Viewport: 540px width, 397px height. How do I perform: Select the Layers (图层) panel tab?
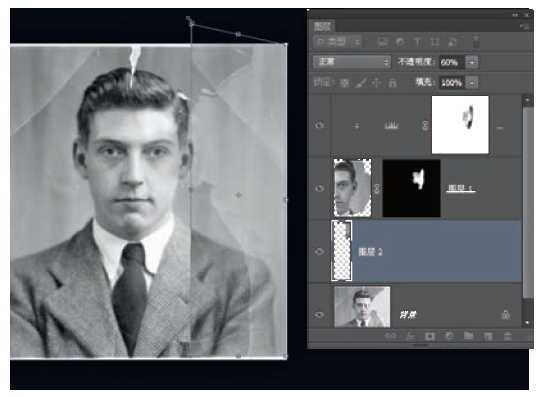(x=323, y=26)
